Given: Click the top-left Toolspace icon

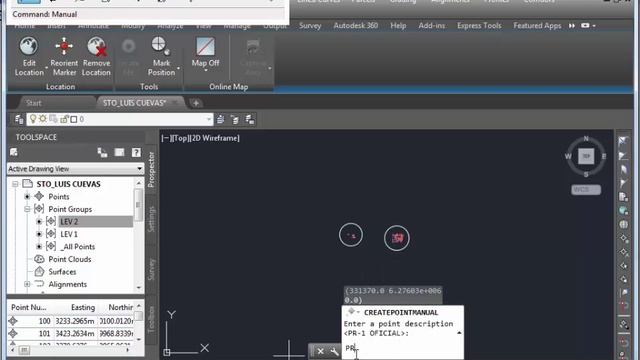Looking at the screenshot, I should tap(14, 152).
